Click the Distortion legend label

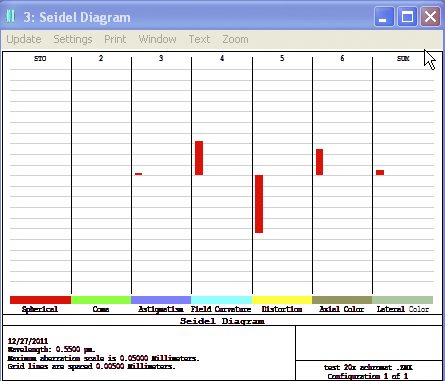(282, 309)
